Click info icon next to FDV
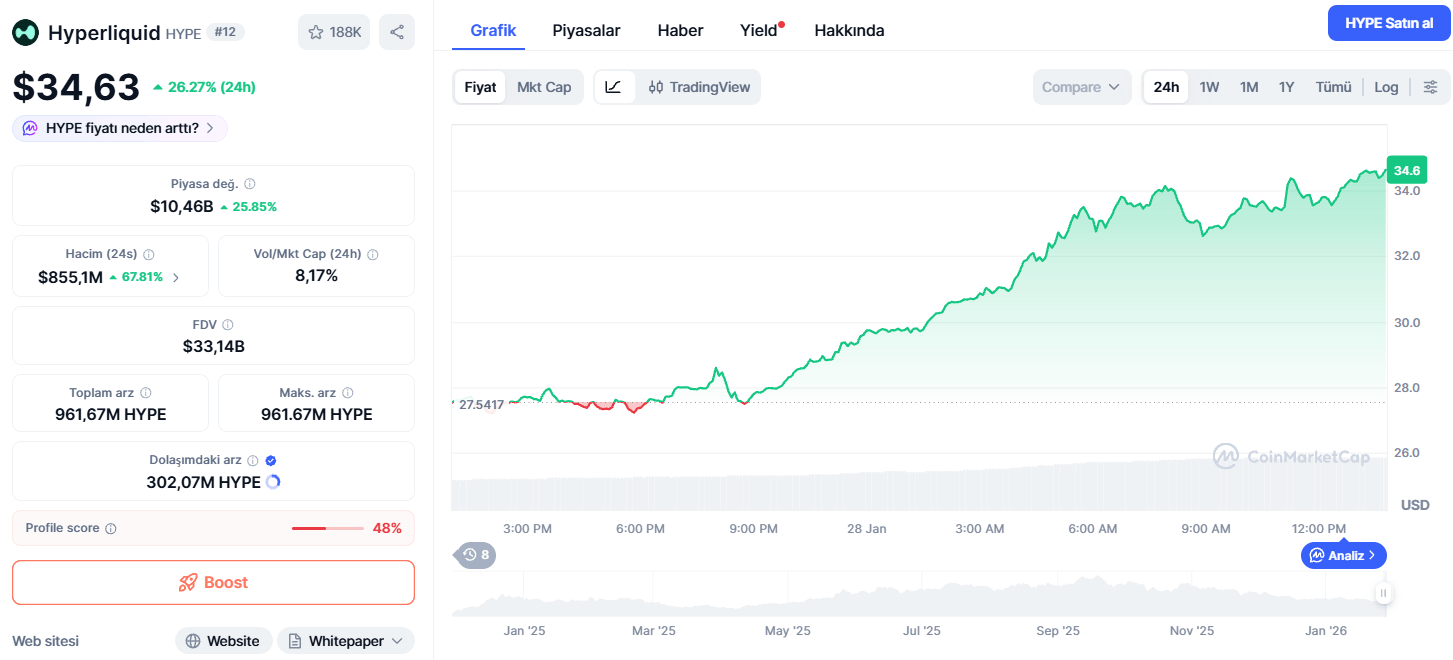Screen dimensions: 1453x660 click(228, 325)
